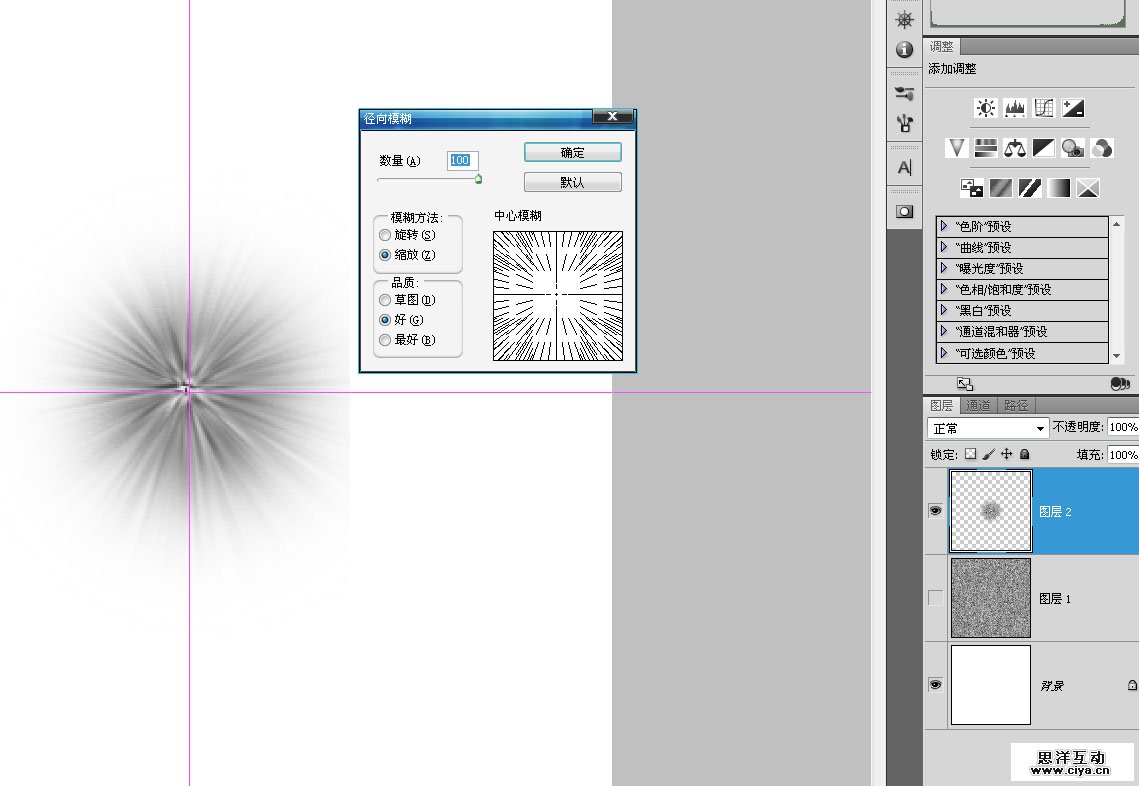This screenshot has height=786, width=1139.
Task: Expand the "曲线" presets list
Action: [x=945, y=247]
